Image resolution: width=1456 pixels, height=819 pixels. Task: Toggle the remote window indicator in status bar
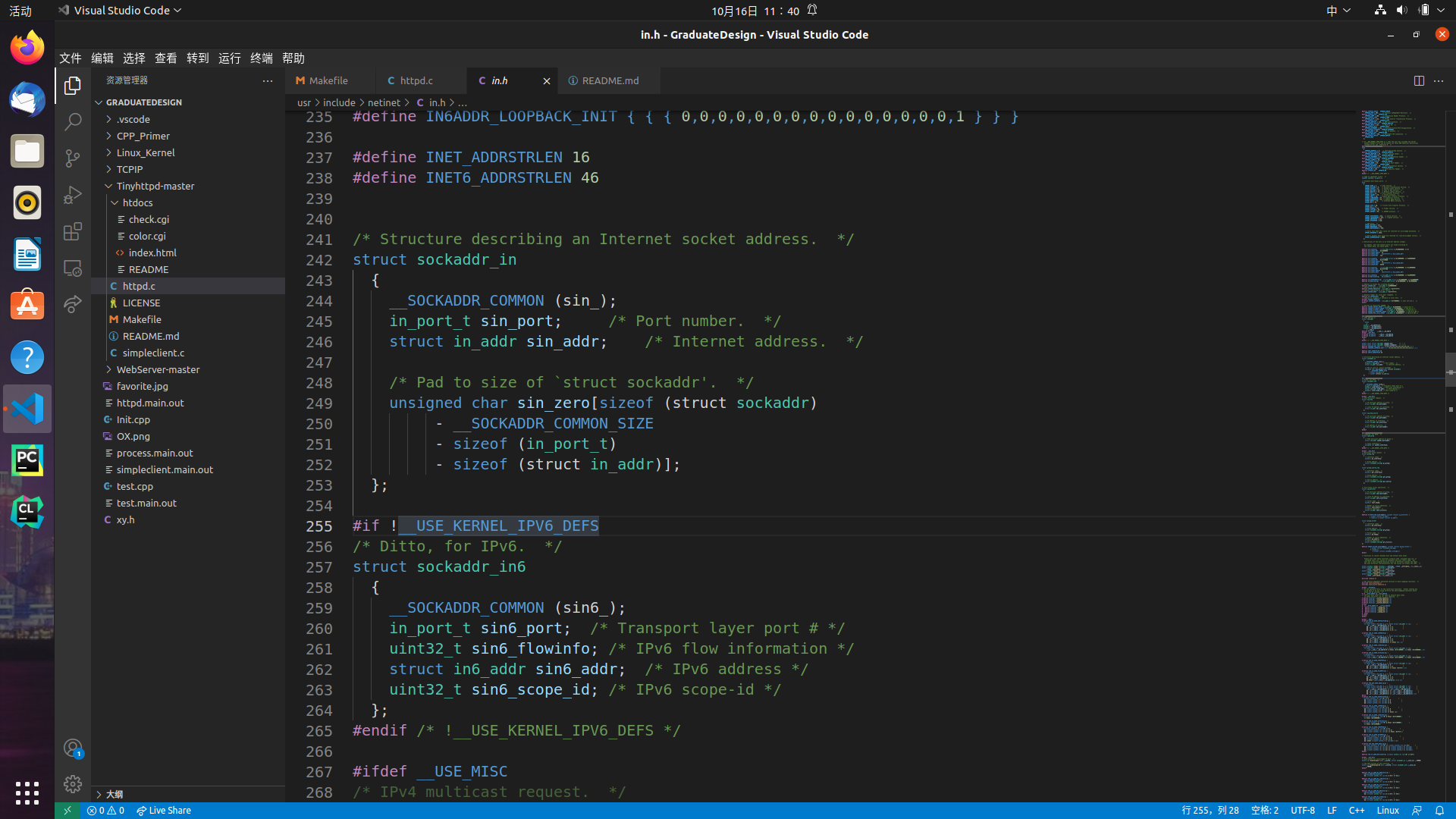(67, 810)
